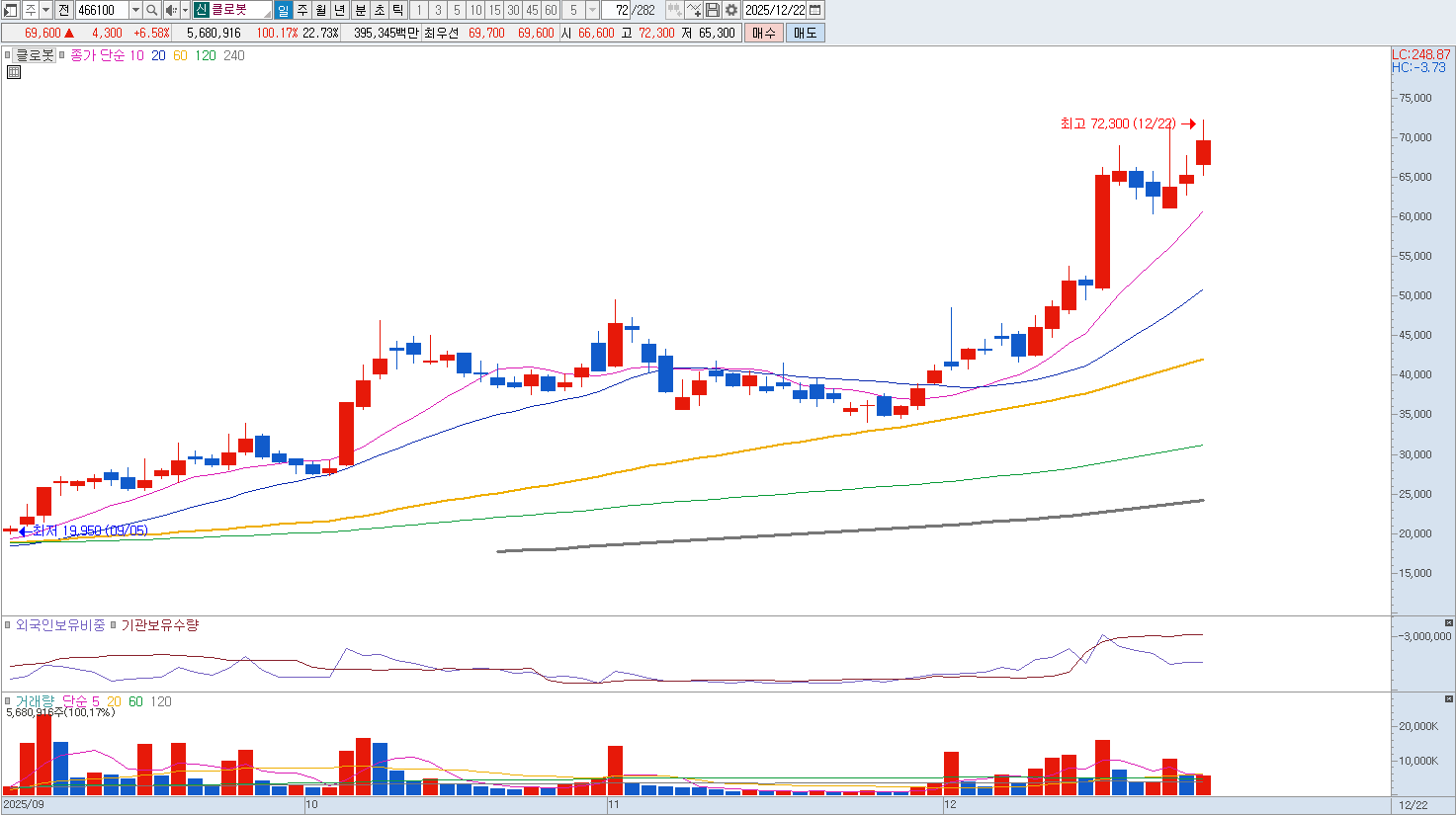Click the candlestick chart type icon
1456x815 pixels.
click(674, 10)
